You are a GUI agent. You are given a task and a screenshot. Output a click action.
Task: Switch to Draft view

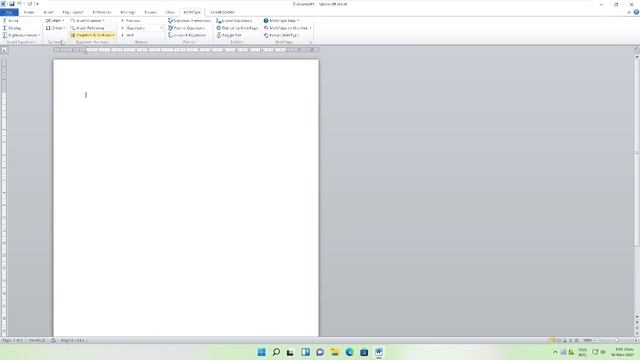click(576, 340)
